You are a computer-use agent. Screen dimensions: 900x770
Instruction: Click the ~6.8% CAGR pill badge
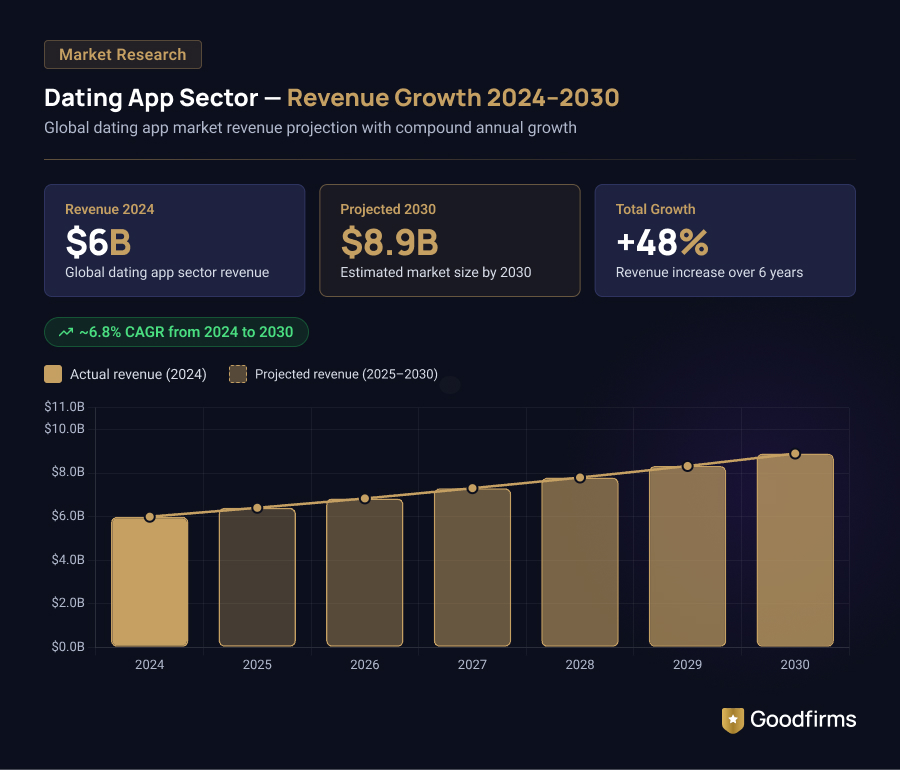click(x=175, y=331)
